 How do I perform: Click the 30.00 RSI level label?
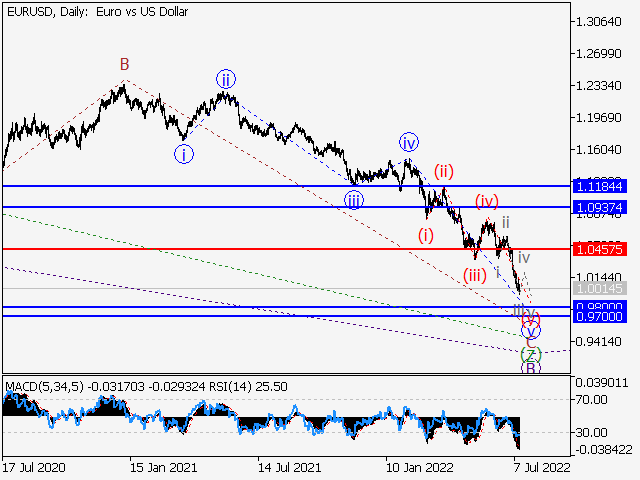click(x=591, y=432)
